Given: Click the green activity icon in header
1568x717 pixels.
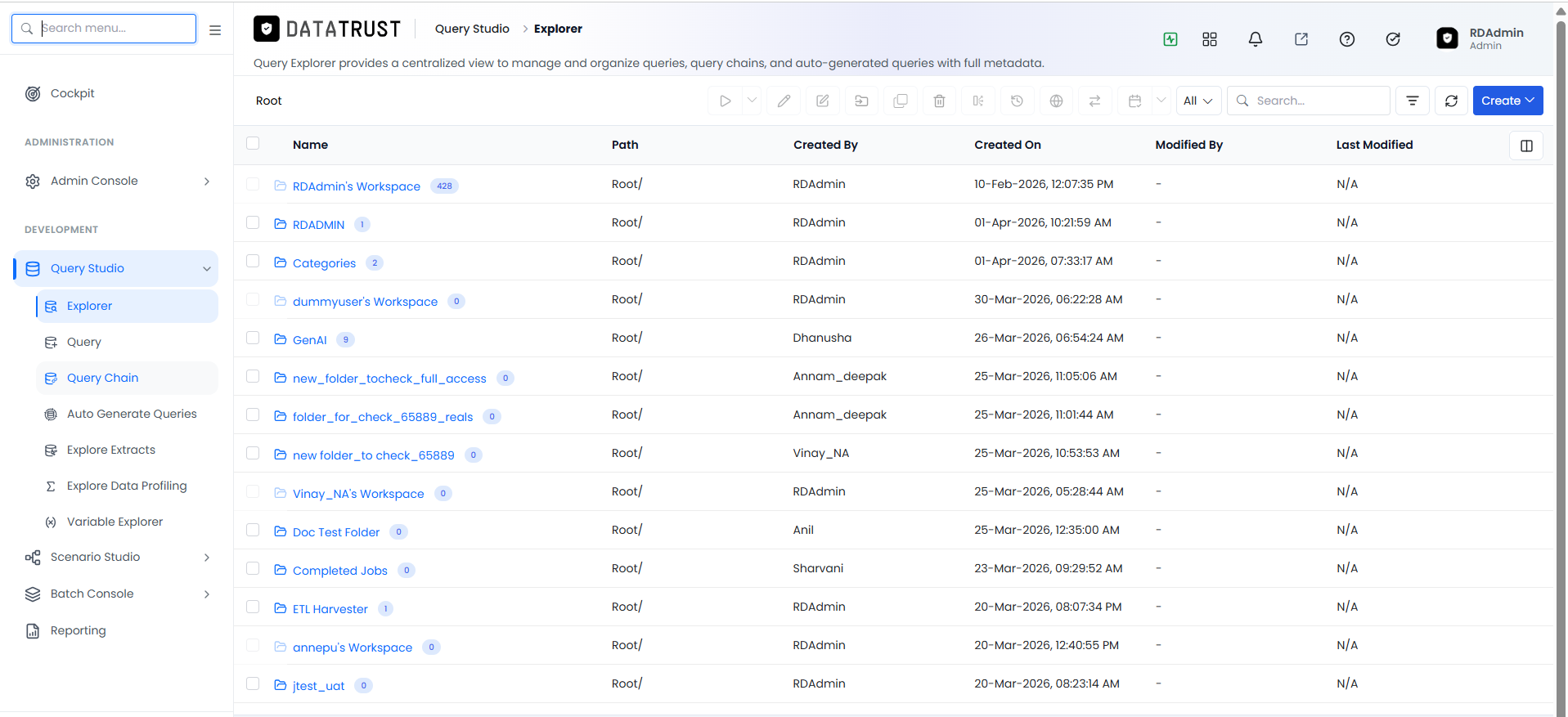Looking at the screenshot, I should tap(1170, 39).
